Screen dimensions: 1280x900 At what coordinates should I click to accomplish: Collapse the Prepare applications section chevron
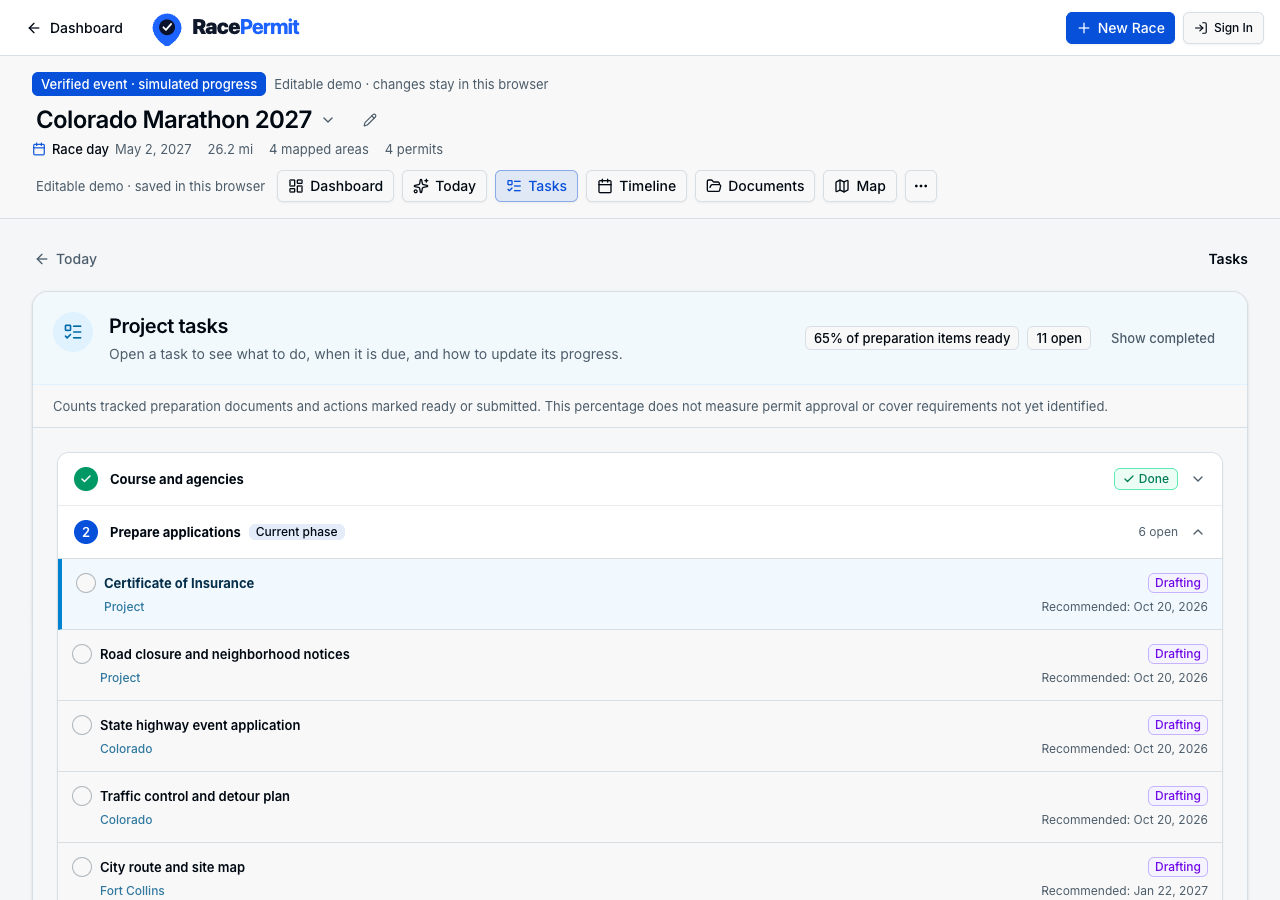pos(1198,532)
